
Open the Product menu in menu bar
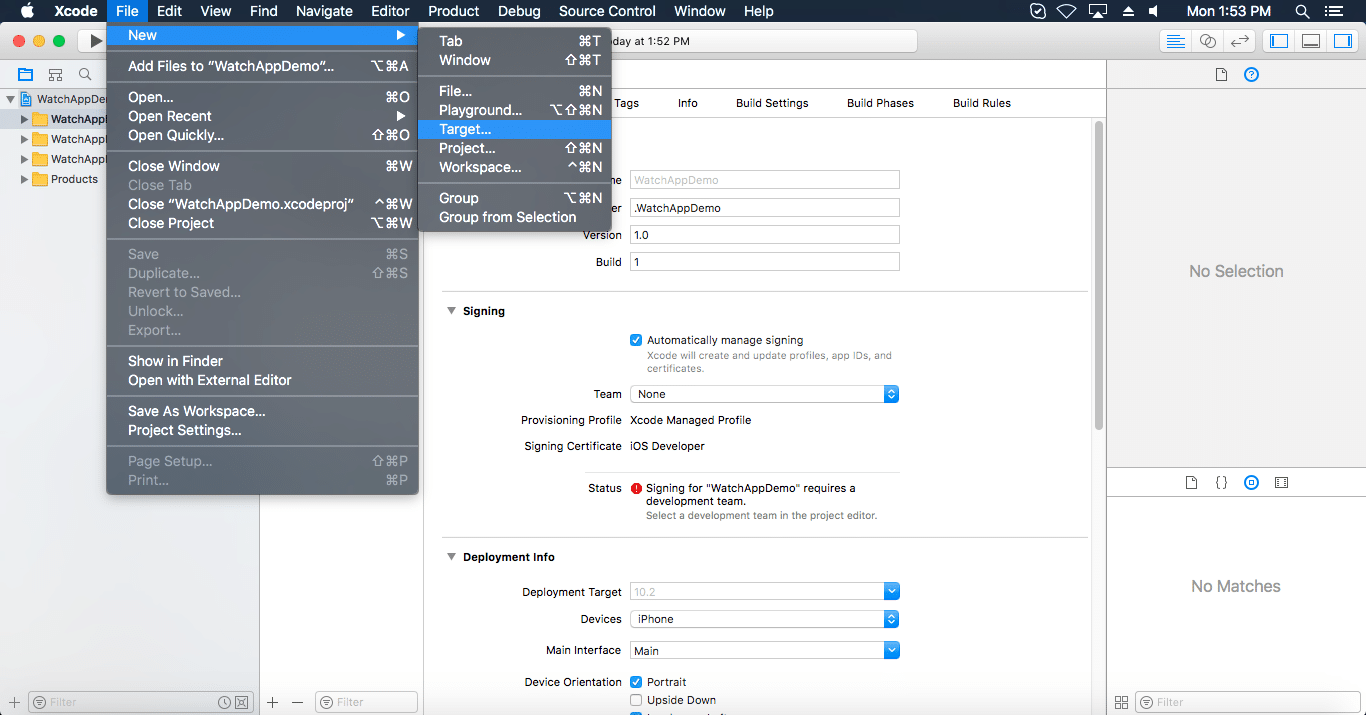click(454, 11)
